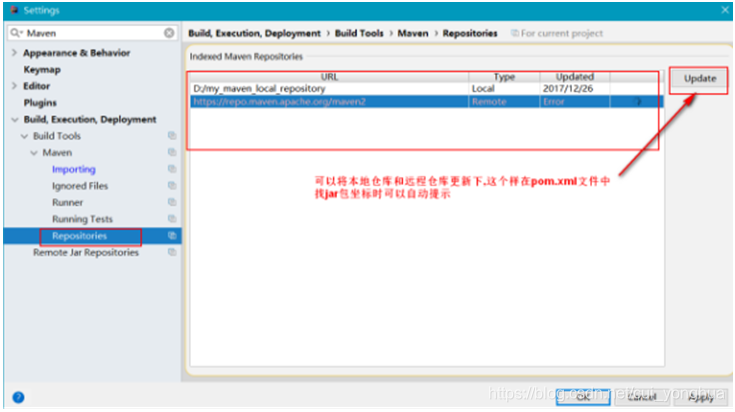Expand Appearance & Behavior section
Screen dimensions: 735x412
[x=14, y=53]
